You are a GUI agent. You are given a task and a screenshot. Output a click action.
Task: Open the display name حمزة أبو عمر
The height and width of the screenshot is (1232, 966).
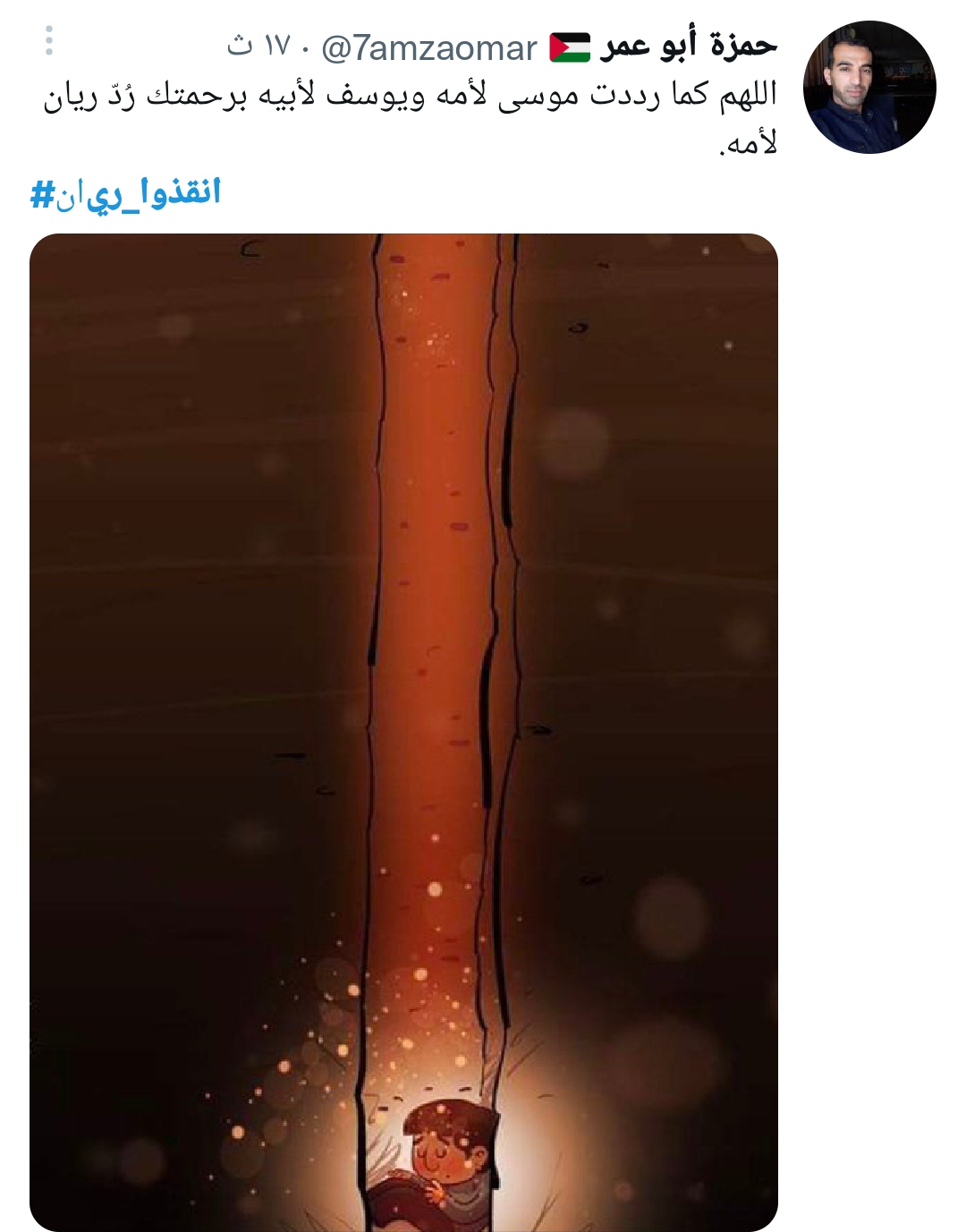click(x=689, y=45)
